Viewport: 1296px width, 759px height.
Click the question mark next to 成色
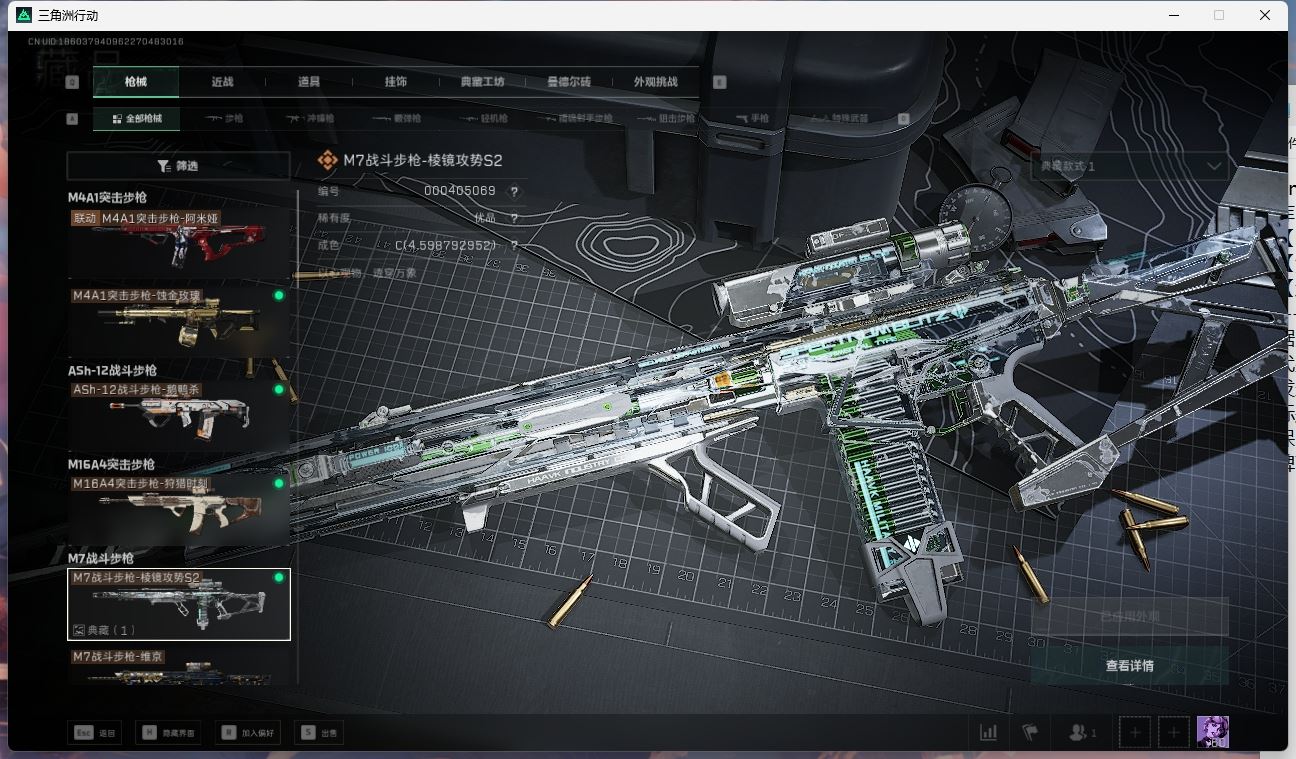[514, 245]
